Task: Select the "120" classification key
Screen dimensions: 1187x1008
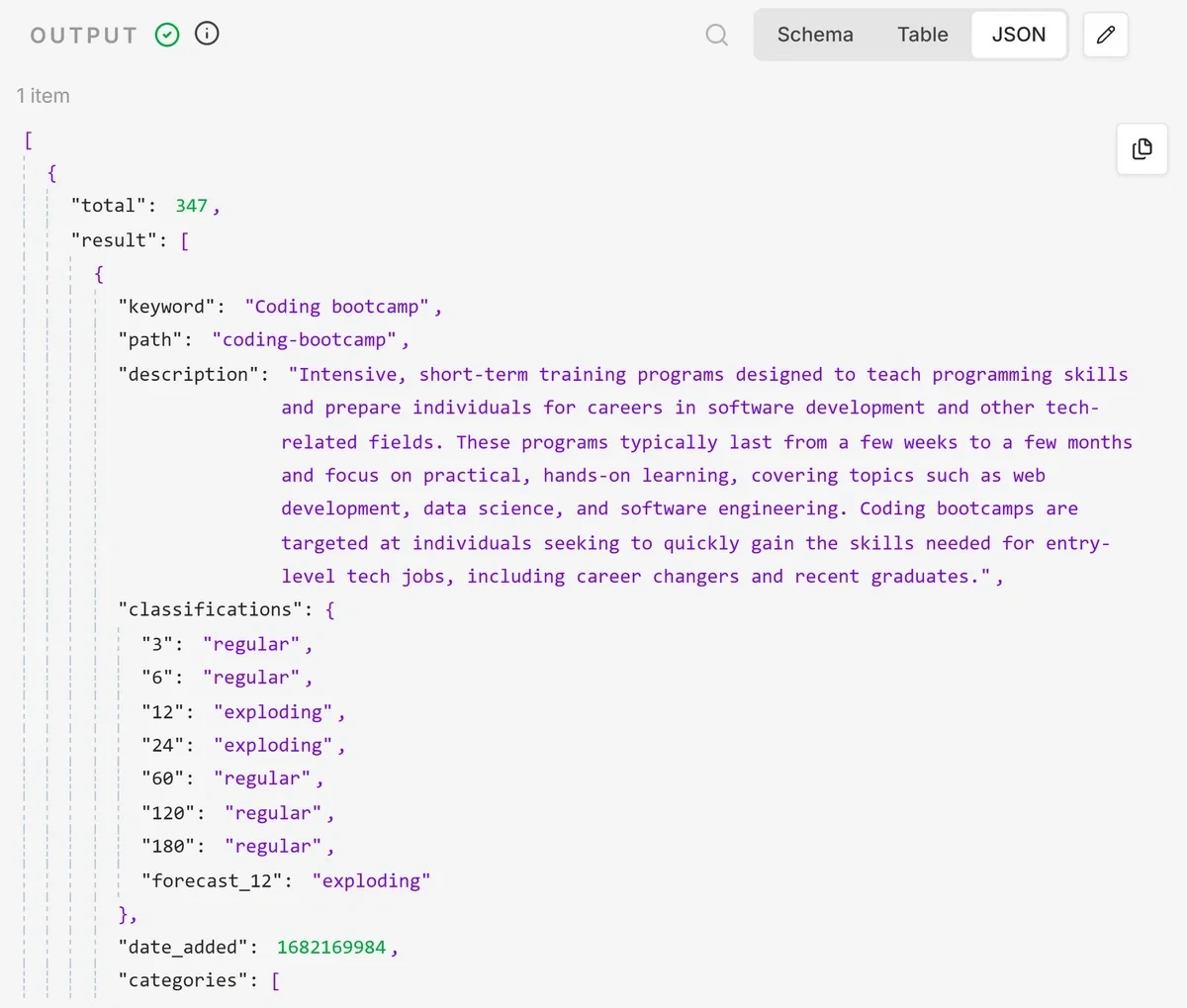Action: coord(168,814)
